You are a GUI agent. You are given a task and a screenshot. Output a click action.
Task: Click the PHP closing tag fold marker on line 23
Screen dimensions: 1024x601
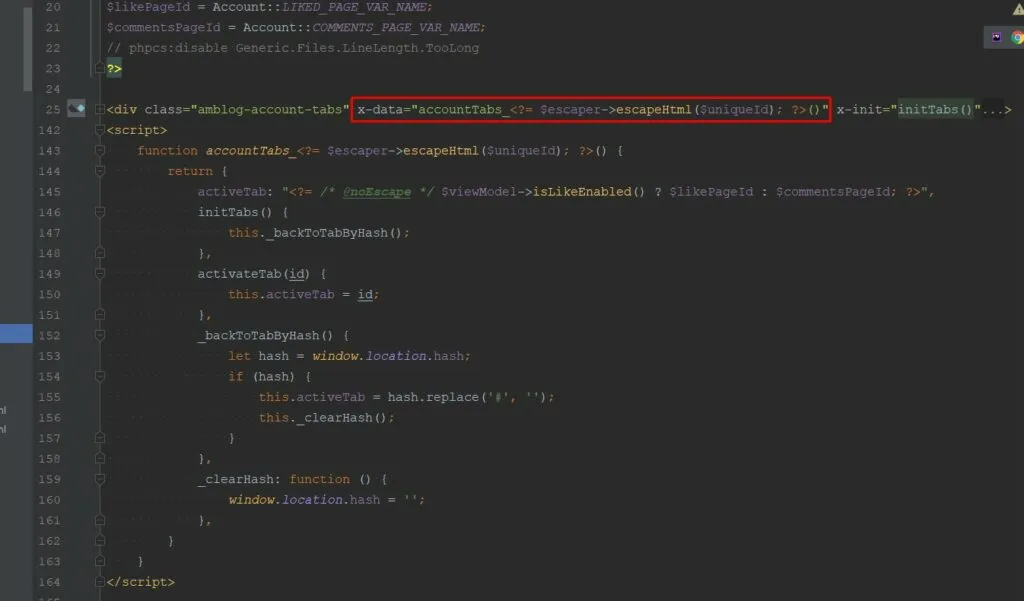coord(99,68)
